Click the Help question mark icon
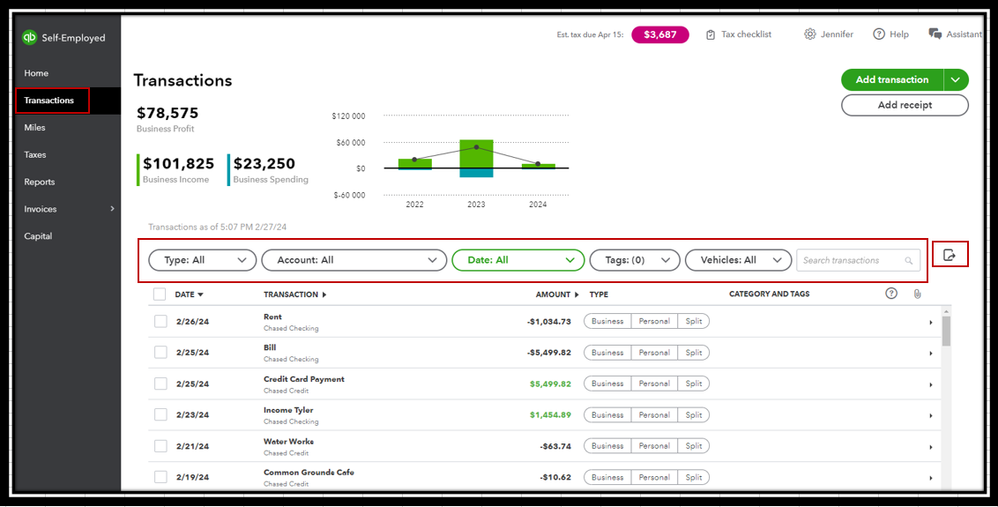The width and height of the screenshot is (998, 507). [879, 34]
